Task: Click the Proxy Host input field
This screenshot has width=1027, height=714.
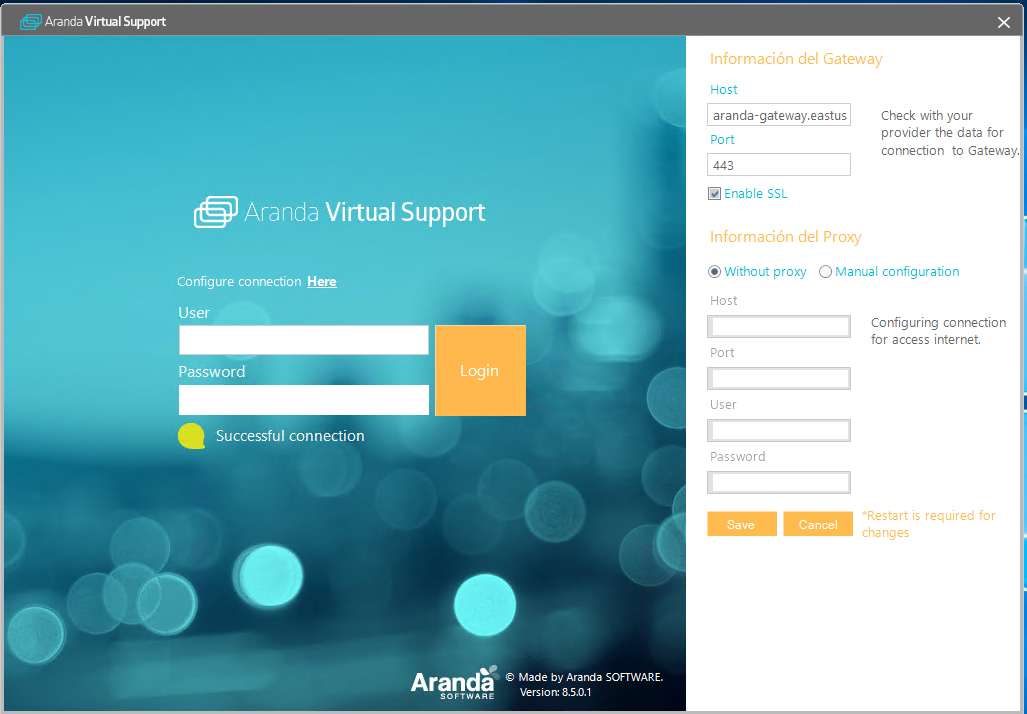Action: click(x=779, y=326)
